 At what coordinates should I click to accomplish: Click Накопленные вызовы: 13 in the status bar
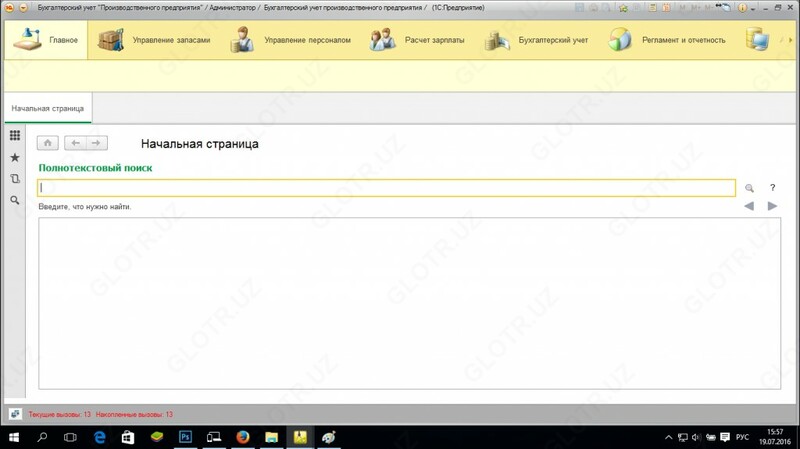coord(134,414)
